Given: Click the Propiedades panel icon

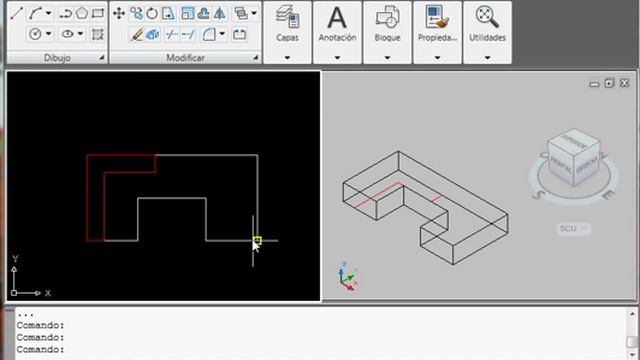Looking at the screenshot, I should click(437, 18).
